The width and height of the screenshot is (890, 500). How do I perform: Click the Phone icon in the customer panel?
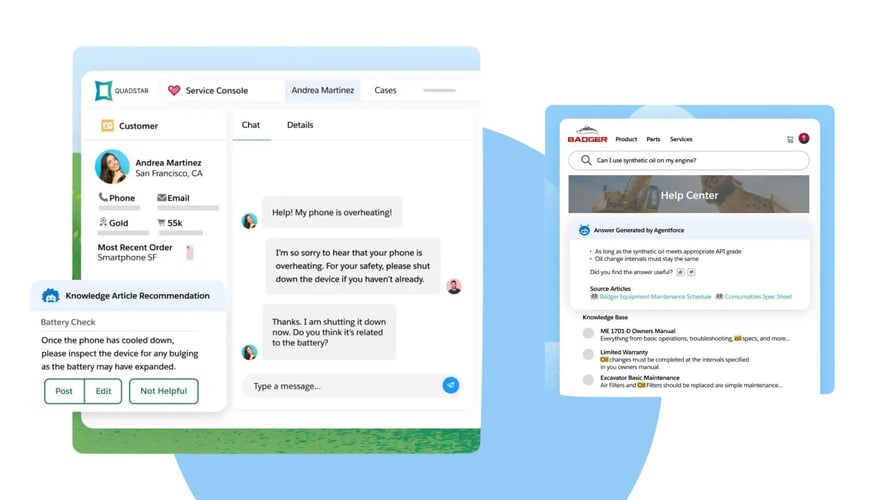[103, 198]
